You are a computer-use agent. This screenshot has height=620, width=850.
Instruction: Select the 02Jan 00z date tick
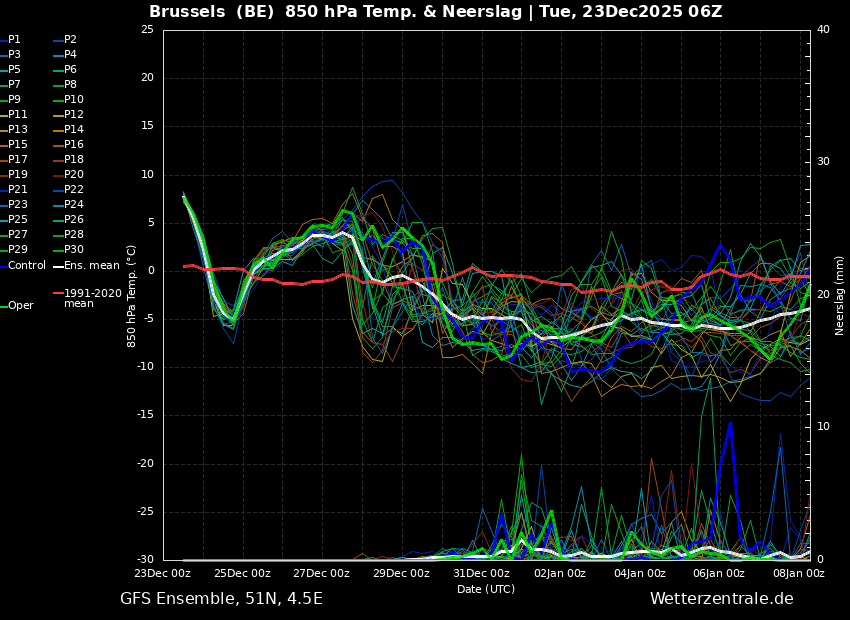pyautogui.click(x=560, y=574)
